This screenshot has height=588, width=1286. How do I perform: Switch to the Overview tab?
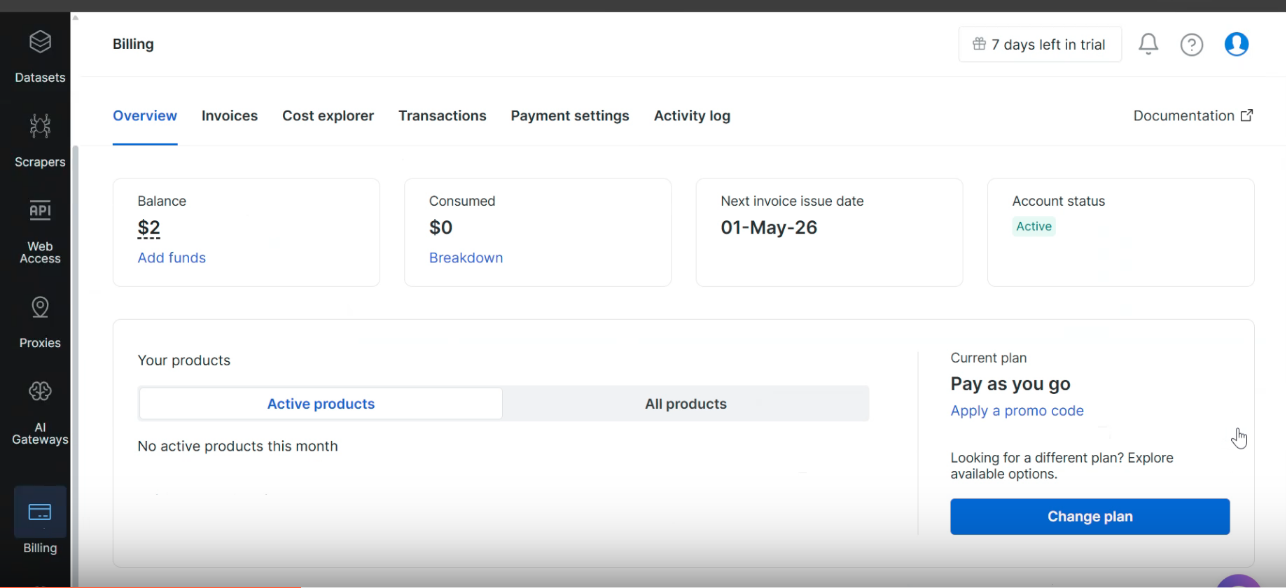[145, 116]
